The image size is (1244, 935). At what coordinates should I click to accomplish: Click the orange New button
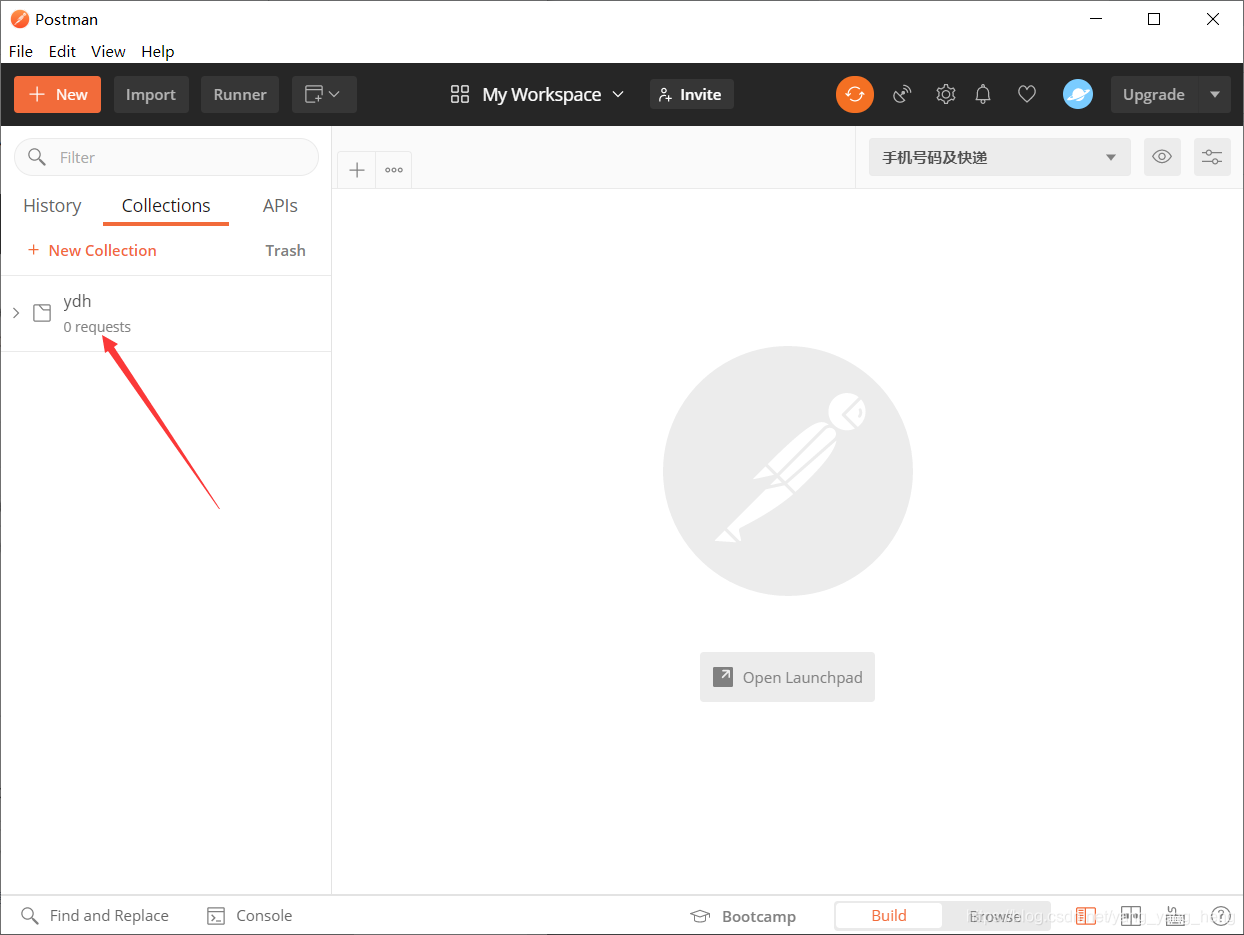point(57,94)
